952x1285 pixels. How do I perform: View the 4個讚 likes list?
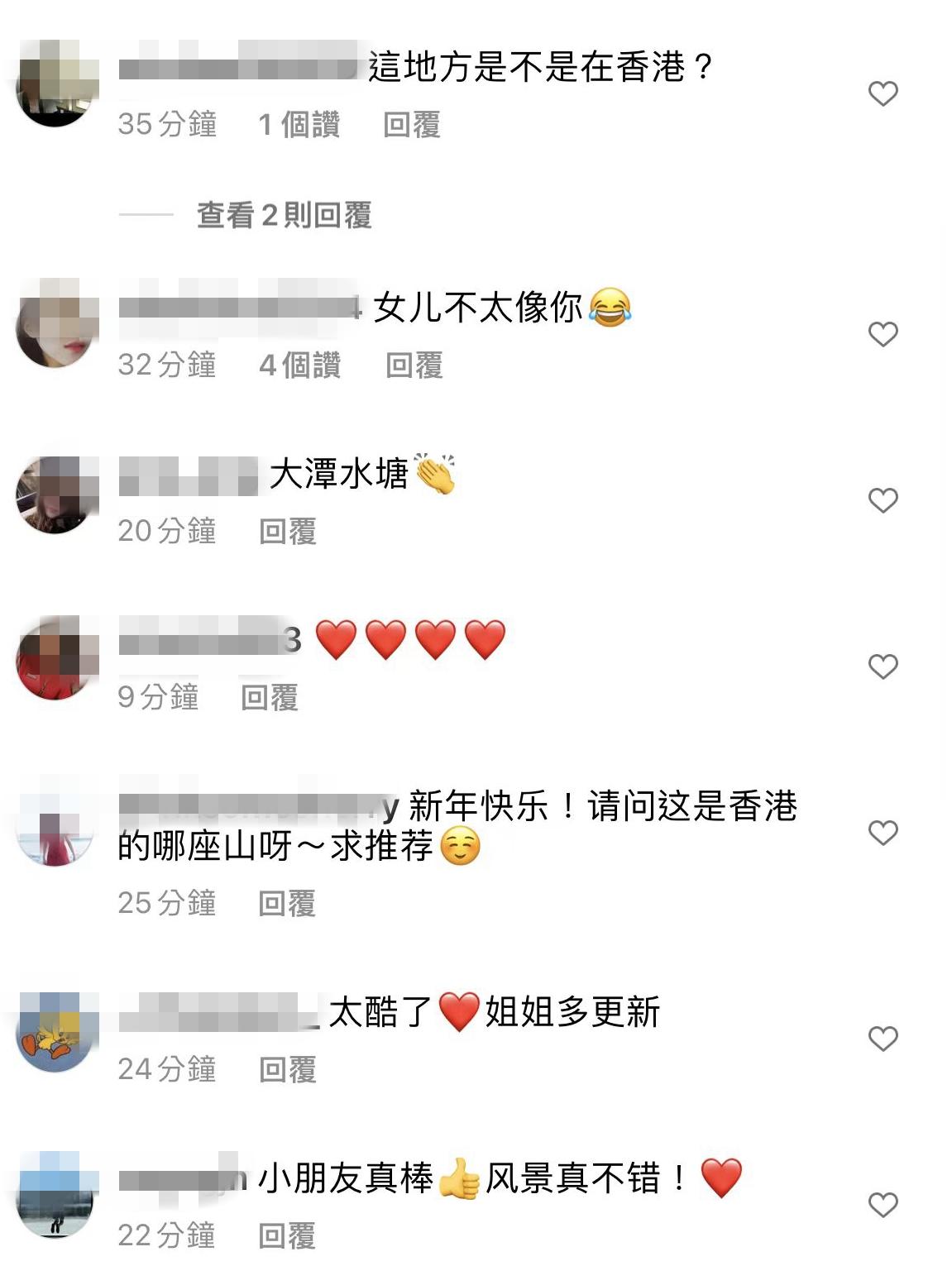click(299, 365)
